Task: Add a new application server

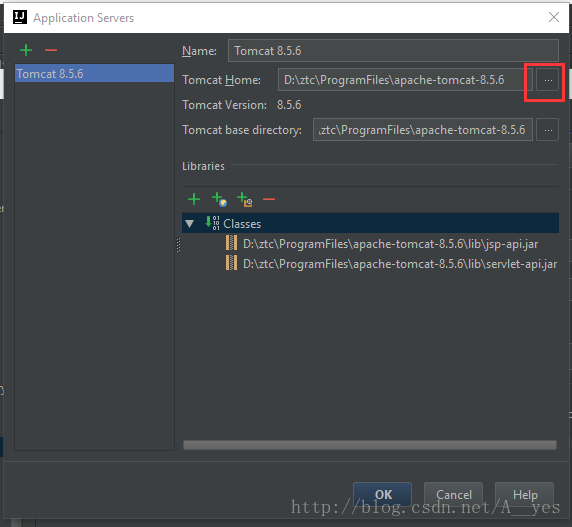Action: coord(26,50)
